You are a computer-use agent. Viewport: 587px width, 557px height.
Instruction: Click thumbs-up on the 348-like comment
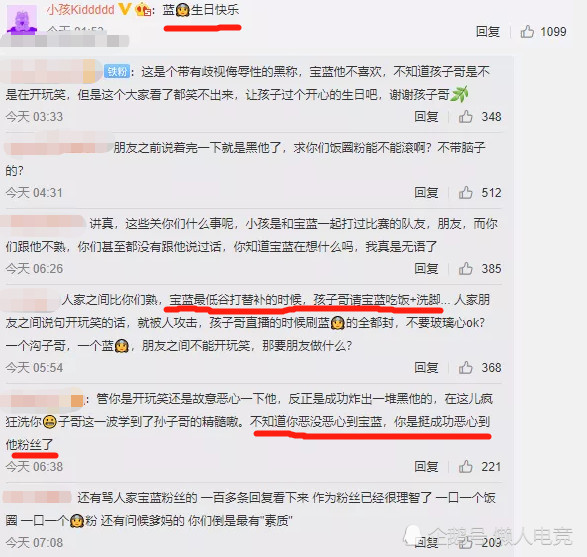(x=466, y=117)
